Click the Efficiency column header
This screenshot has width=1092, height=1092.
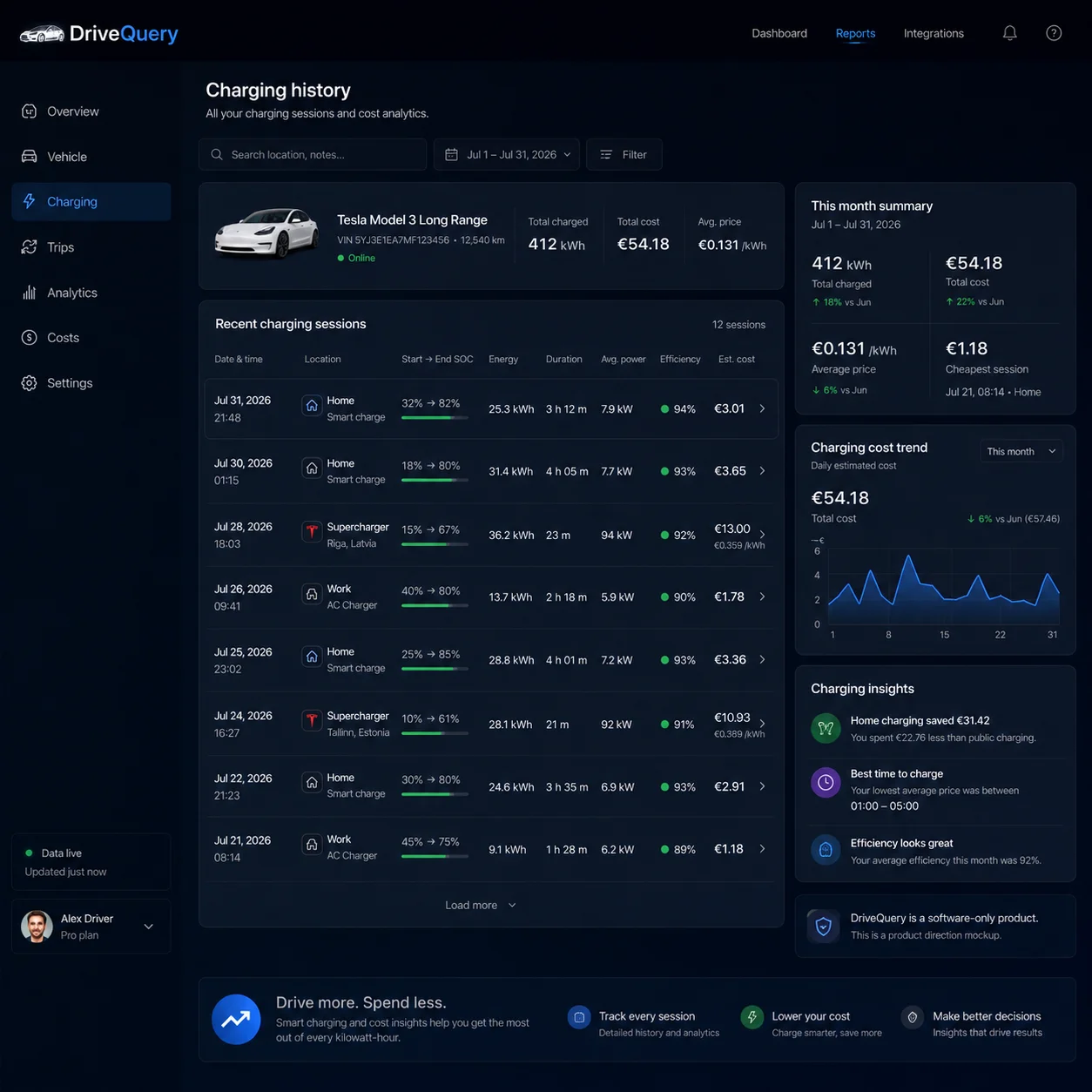[x=680, y=359]
